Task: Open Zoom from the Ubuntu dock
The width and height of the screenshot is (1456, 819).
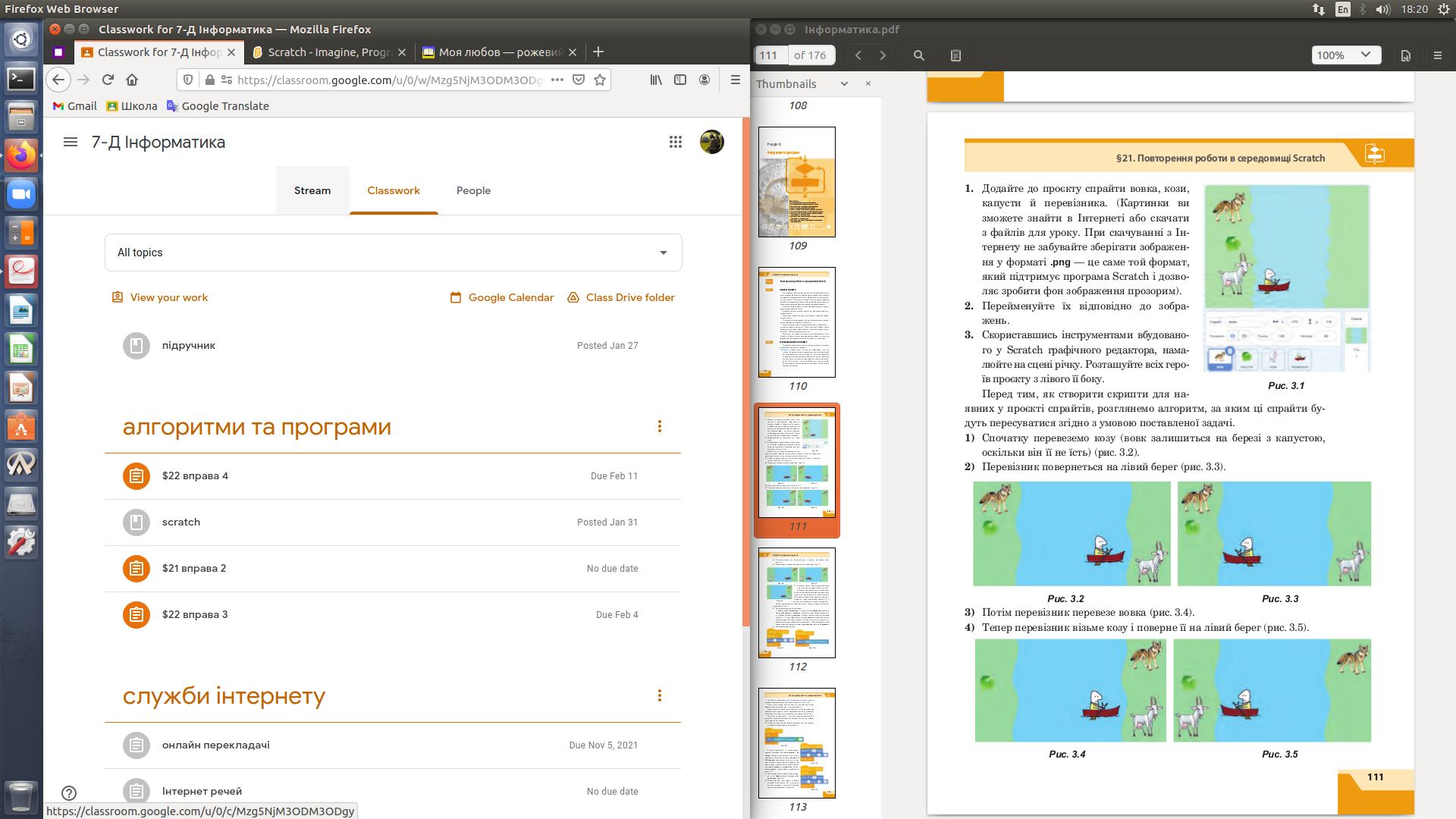Action: (21, 194)
